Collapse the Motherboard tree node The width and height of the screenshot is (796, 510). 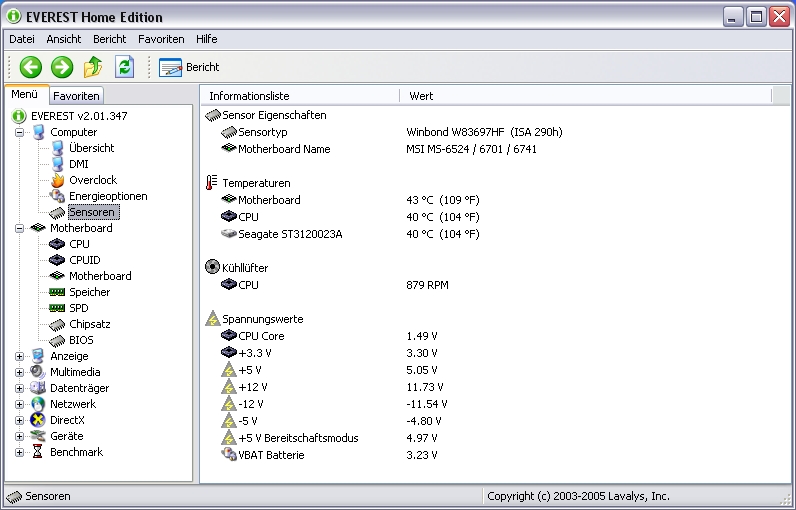(x=19, y=228)
